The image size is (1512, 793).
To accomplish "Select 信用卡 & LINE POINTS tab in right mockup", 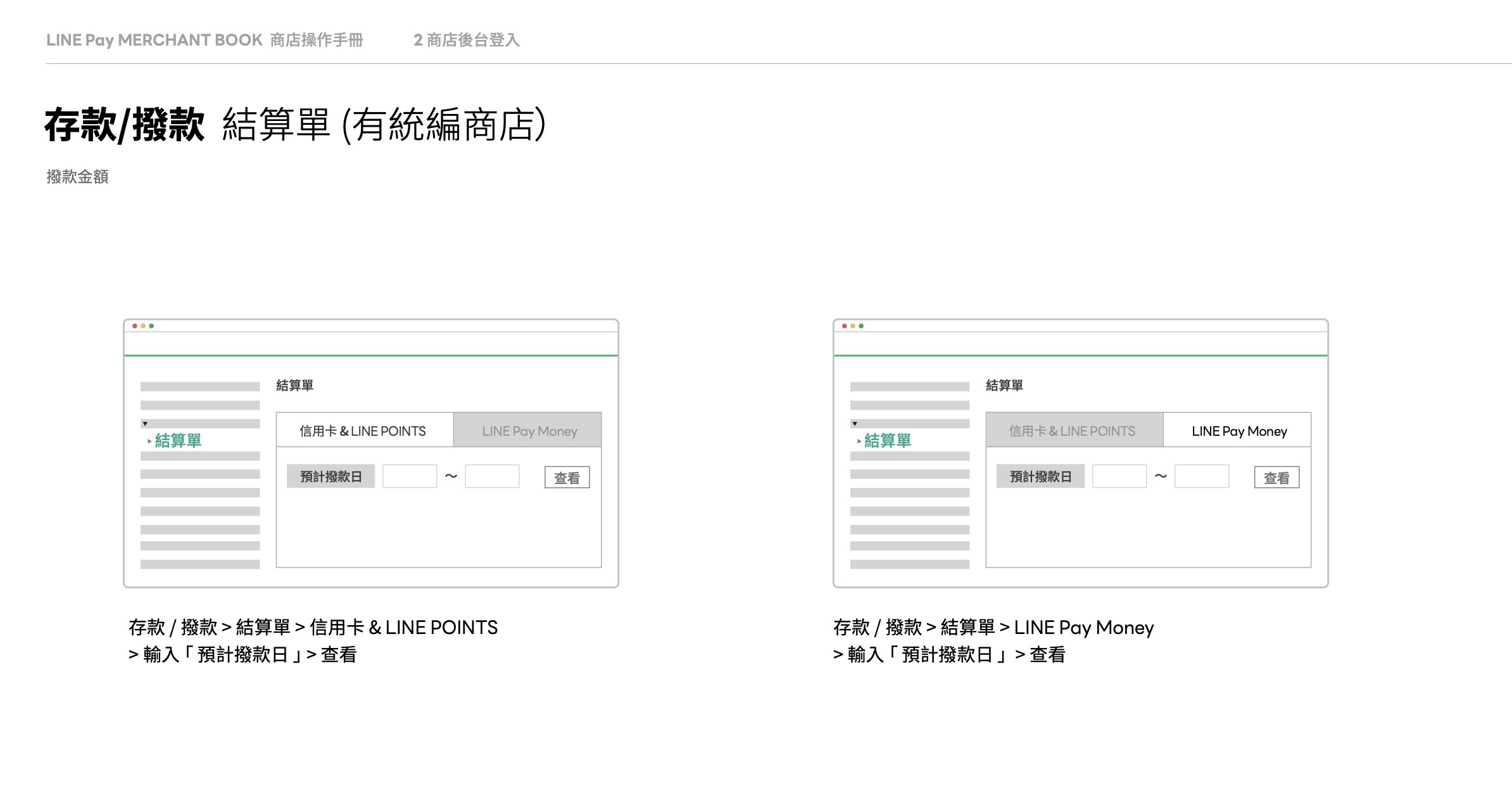I will click(x=1074, y=431).
